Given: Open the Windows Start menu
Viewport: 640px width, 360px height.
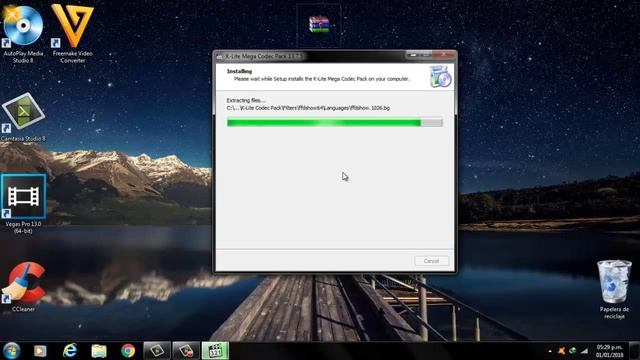Looking at the screenshot, I should coord(11,351).
